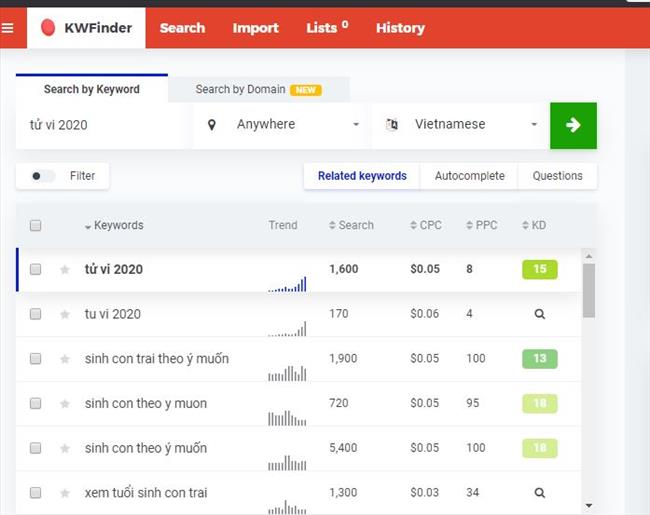Open the Vietnamese language dropdown
This screenshot has width=650, height=515.
click(x=461, y=125)
